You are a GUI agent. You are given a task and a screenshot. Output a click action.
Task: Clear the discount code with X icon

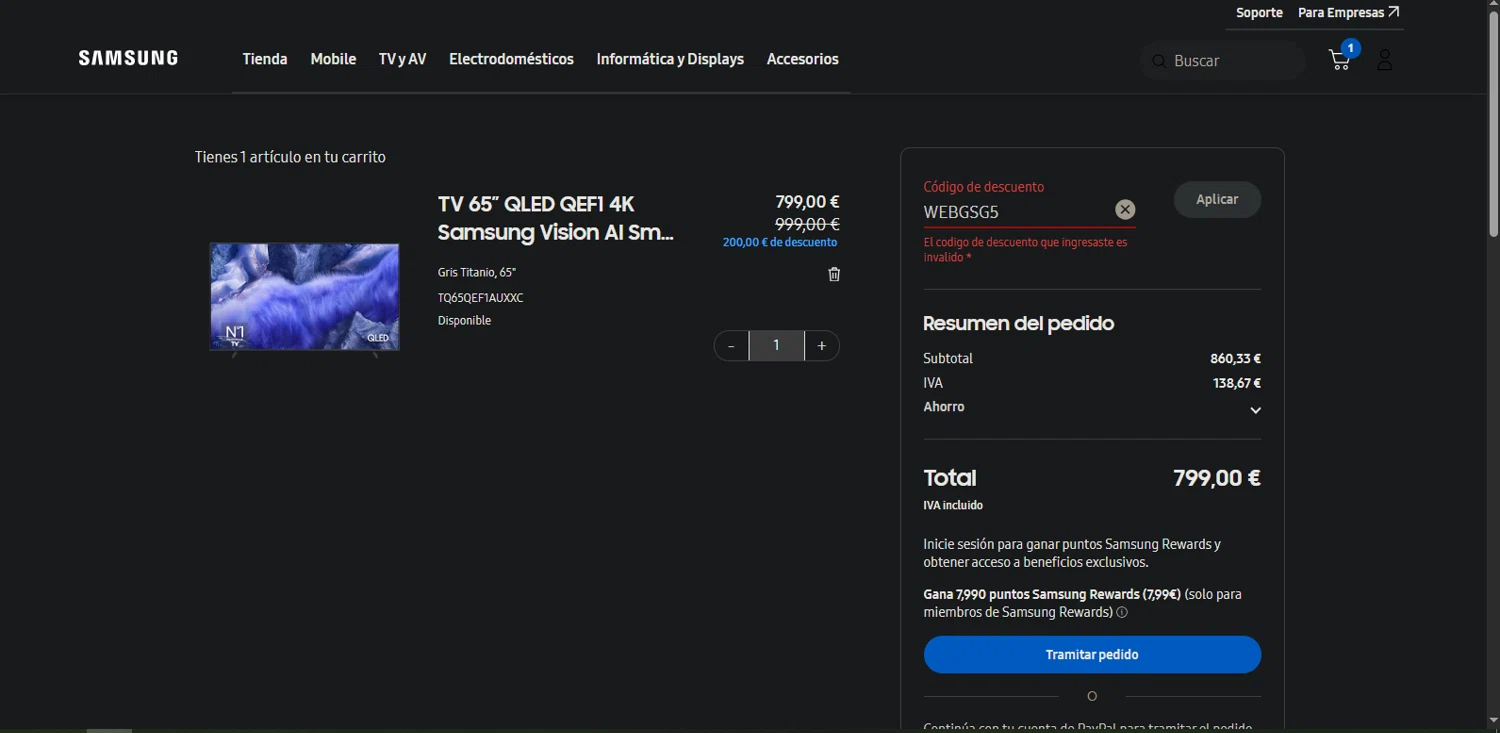click(x=1125, y=209)
